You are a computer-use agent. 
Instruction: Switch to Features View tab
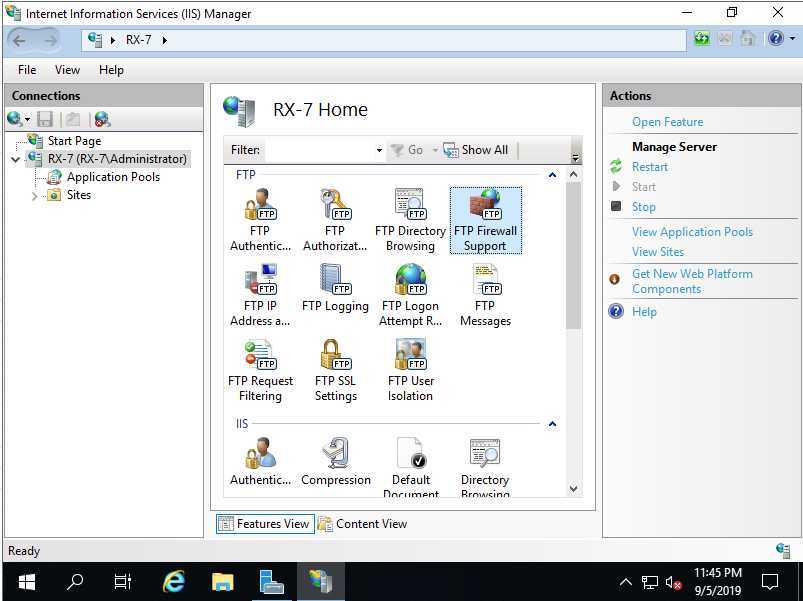[x=265, y=524]
